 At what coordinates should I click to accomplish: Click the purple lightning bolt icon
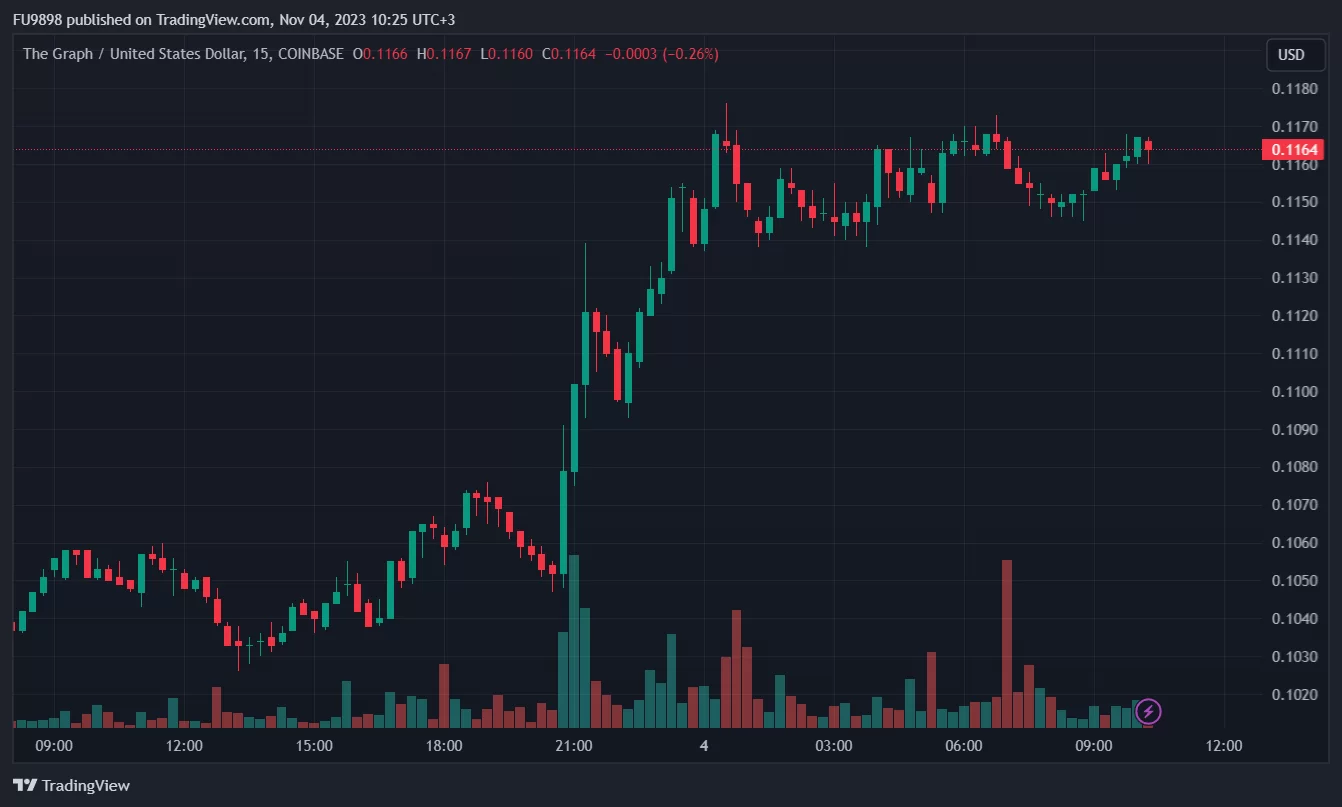coord(1149,711)
